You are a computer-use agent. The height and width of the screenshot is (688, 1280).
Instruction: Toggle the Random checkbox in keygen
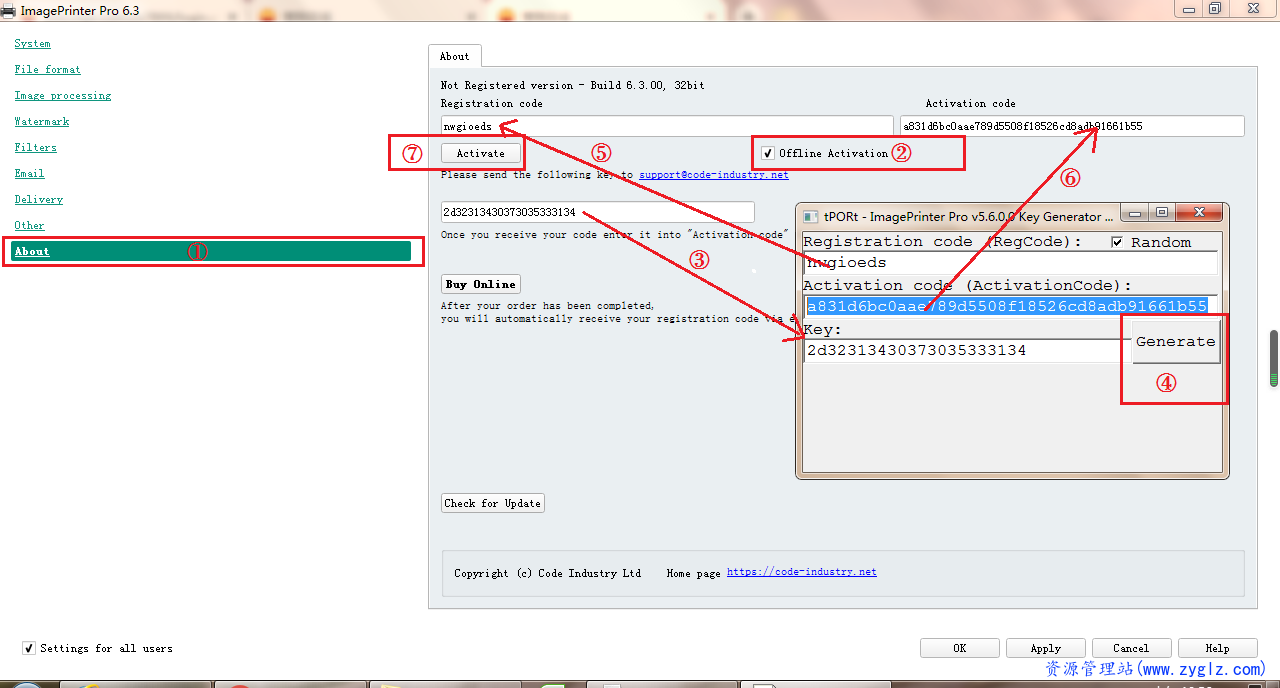[1118, 242]
